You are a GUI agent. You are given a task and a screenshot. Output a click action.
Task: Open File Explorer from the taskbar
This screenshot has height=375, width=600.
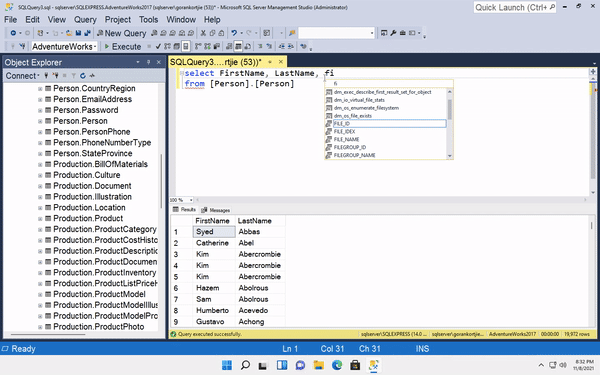click(x=318, y=365)
